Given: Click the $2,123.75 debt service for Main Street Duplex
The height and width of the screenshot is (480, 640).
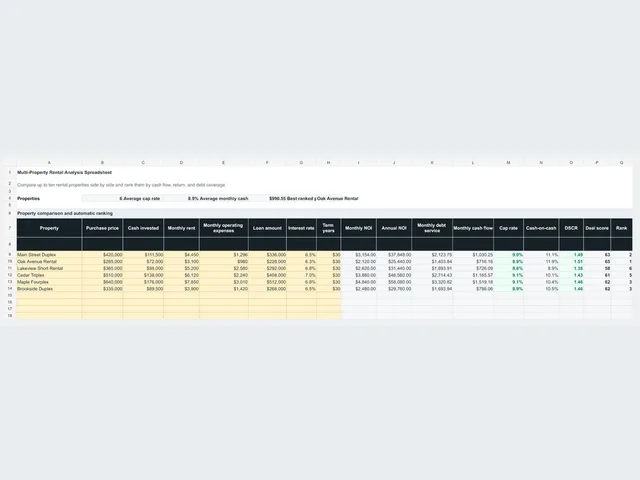Looking at the screenshot, I should click(432, 255).
